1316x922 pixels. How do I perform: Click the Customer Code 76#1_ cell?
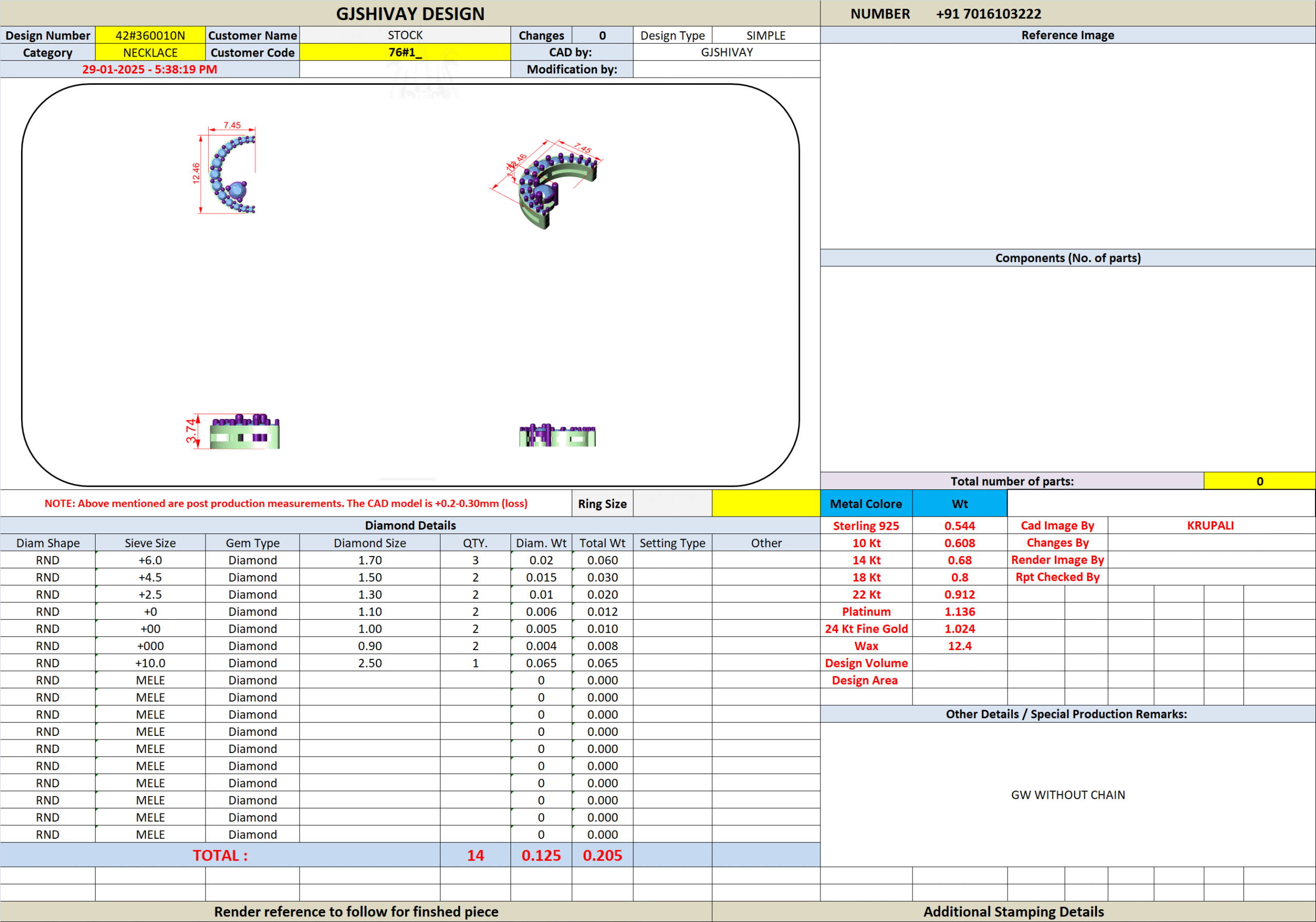click(405, 53)
